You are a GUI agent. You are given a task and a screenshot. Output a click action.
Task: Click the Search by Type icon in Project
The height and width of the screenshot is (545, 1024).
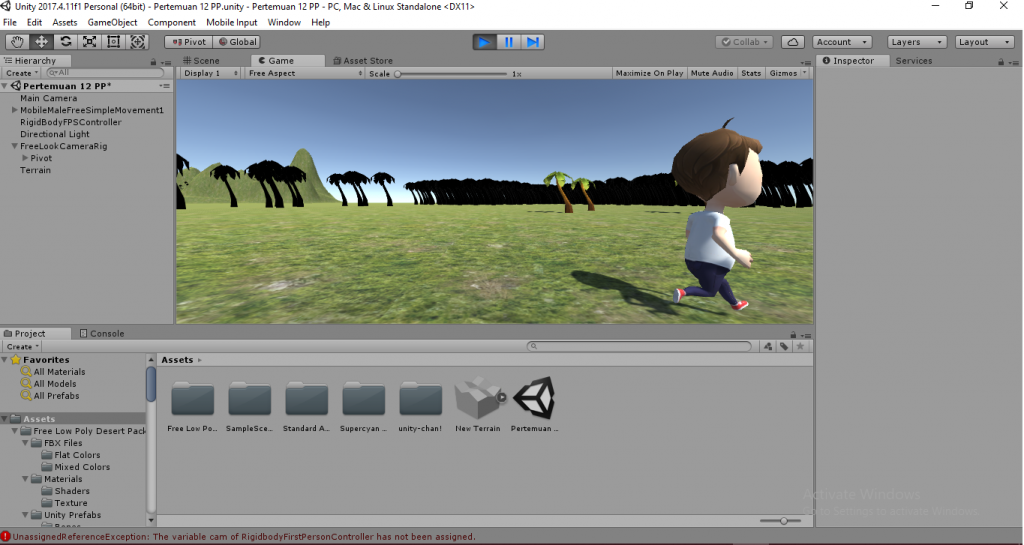768,347
